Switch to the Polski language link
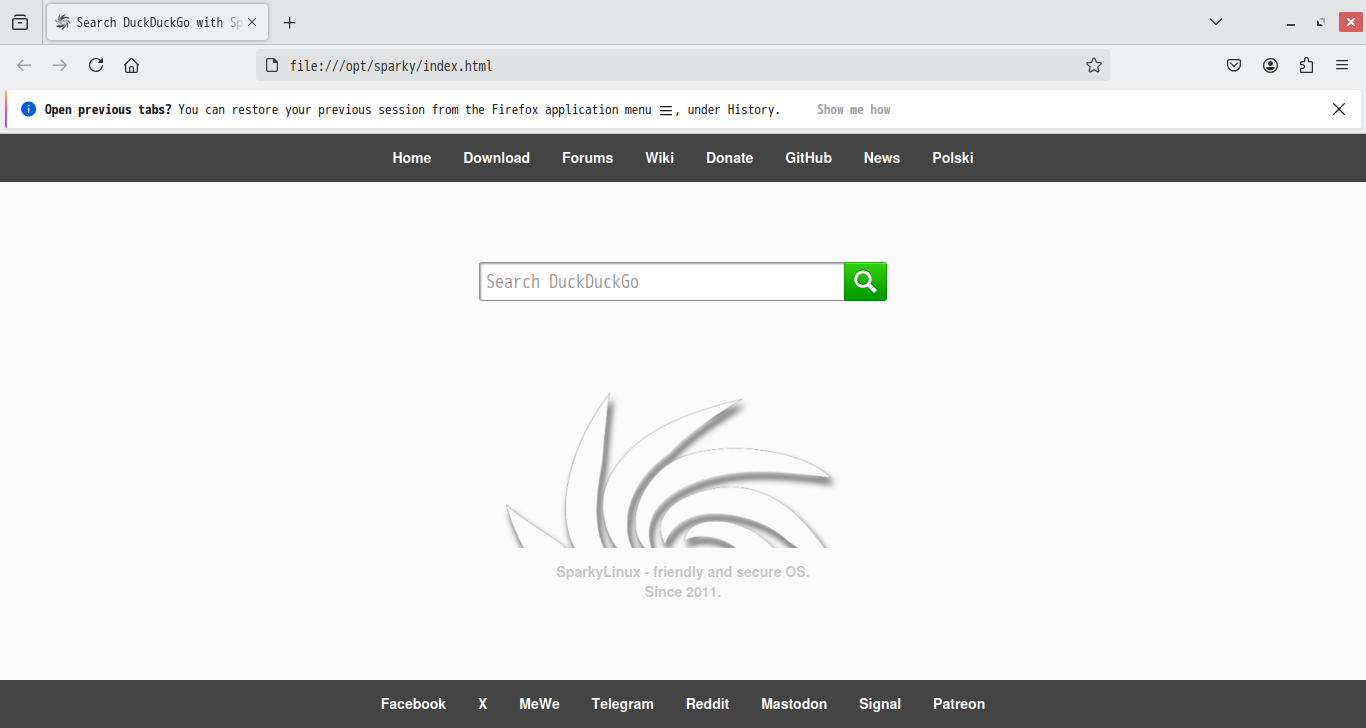Viewport: 1366px width, 728px height. point(953,158)
